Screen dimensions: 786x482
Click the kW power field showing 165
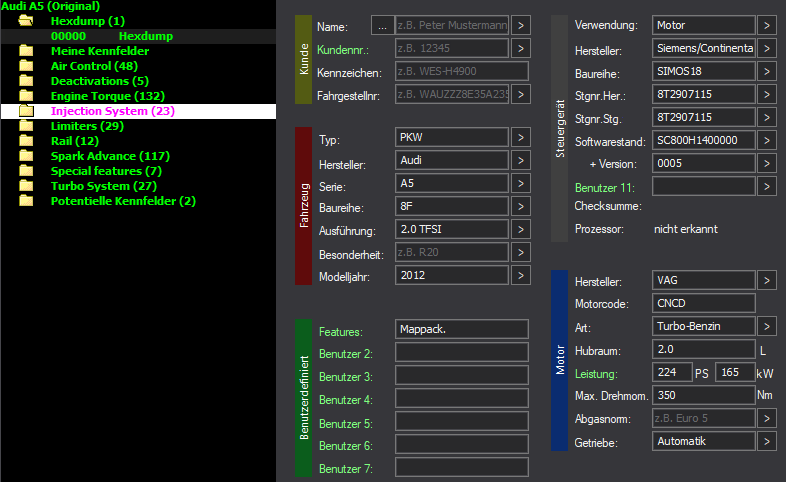click(x=735, y=372)
